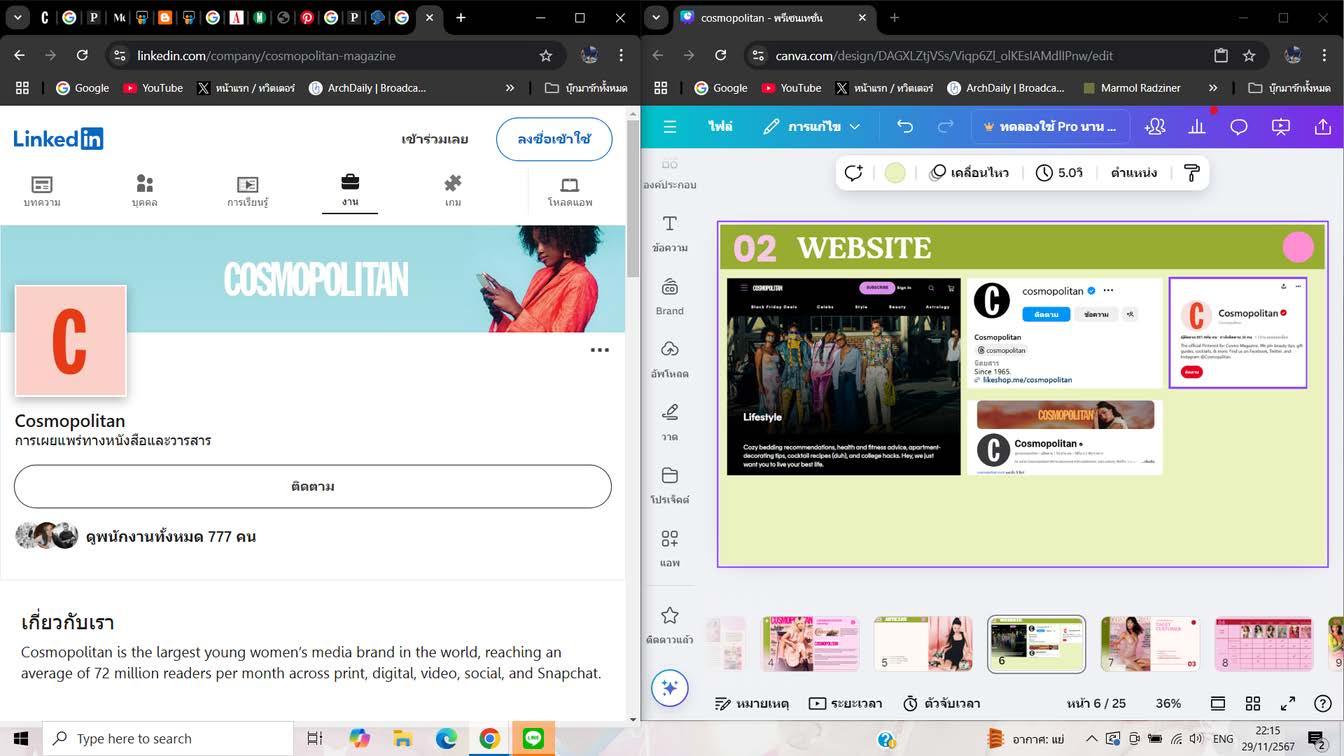Bookmark the Canva page with the star

[1249, 56]
